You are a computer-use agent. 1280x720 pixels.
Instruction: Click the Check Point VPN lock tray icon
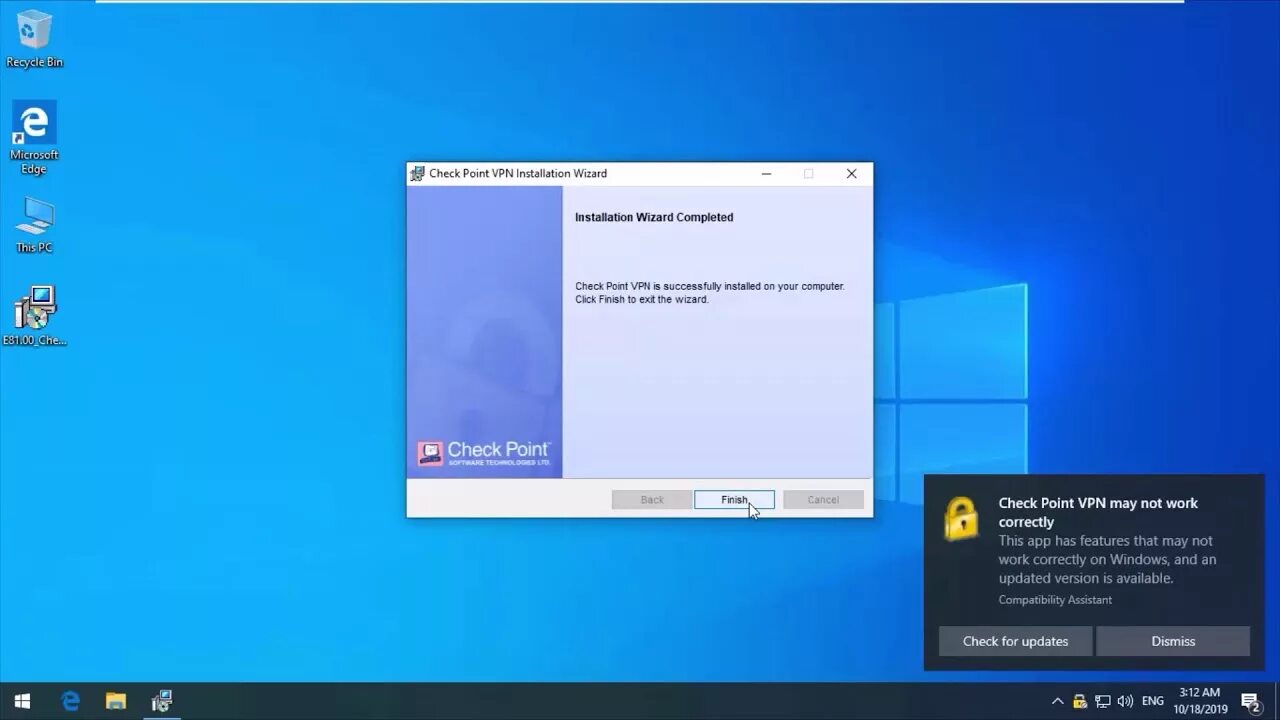(x=1080, y=701)
